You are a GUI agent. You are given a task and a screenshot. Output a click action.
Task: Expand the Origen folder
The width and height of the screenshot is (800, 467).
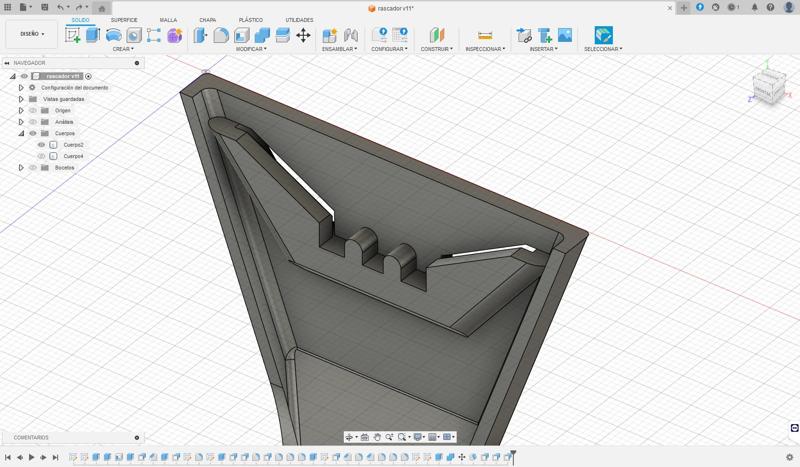coord(21,110)
